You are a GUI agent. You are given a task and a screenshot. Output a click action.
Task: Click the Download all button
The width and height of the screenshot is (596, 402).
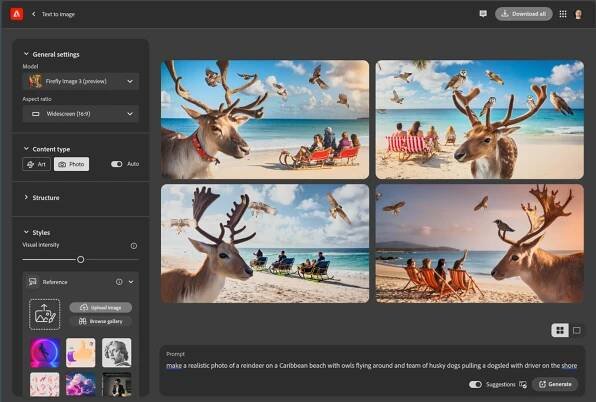524,14
